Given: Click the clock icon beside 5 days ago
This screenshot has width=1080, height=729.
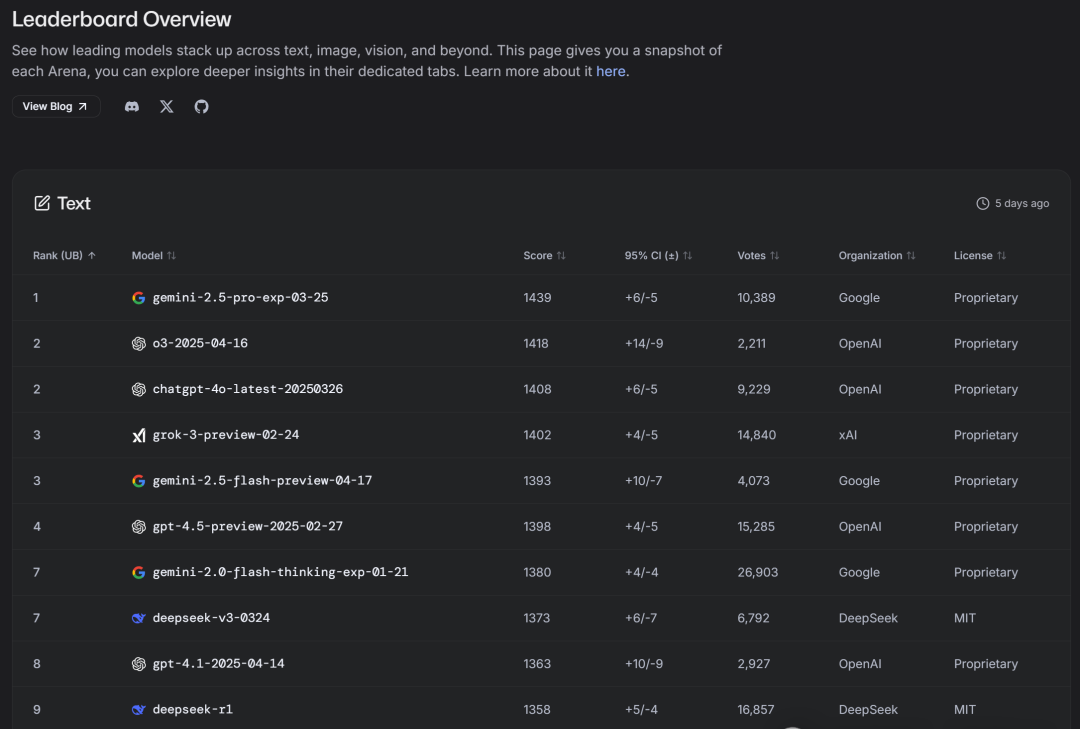Looking at the screenshot, I should pos(983,203).
